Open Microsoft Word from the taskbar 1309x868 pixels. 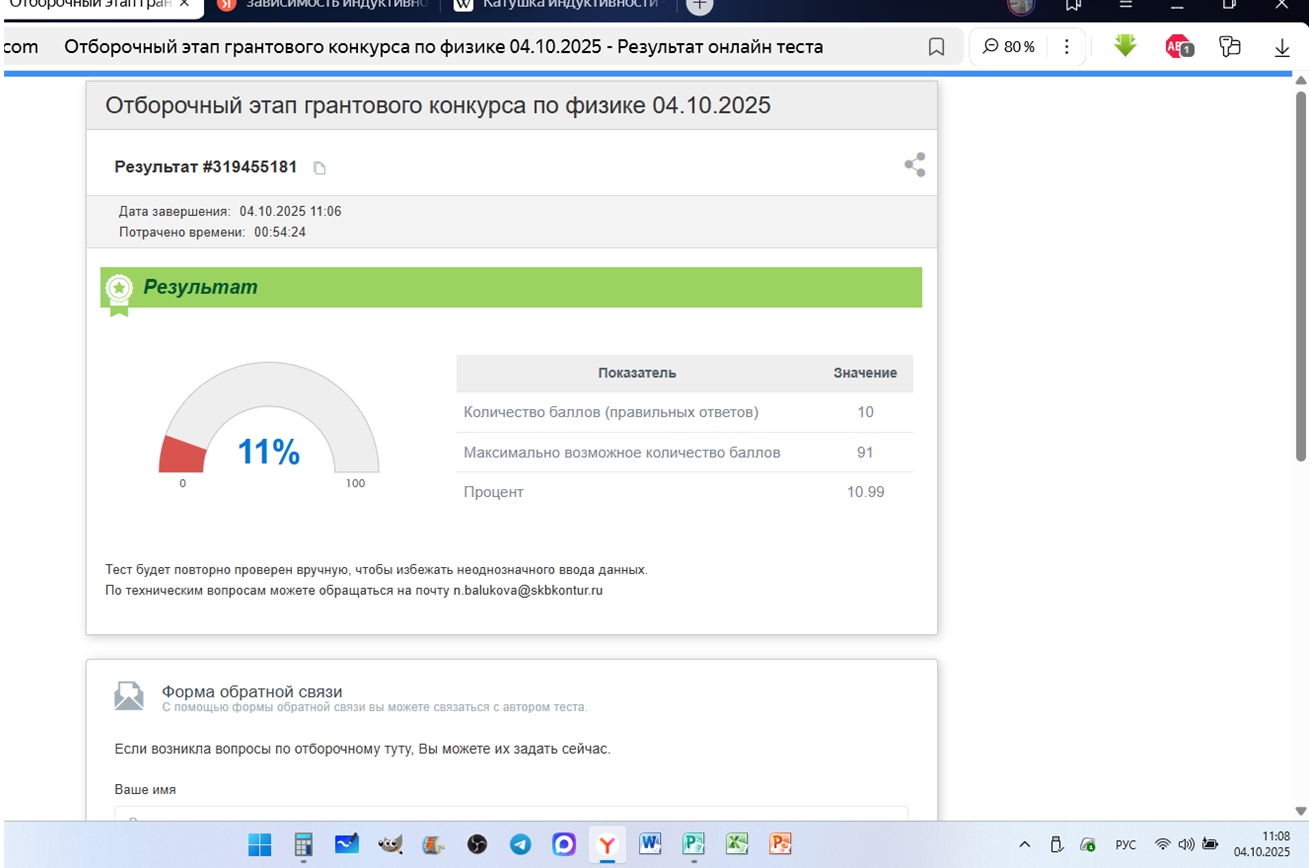(x=650, y=844)
